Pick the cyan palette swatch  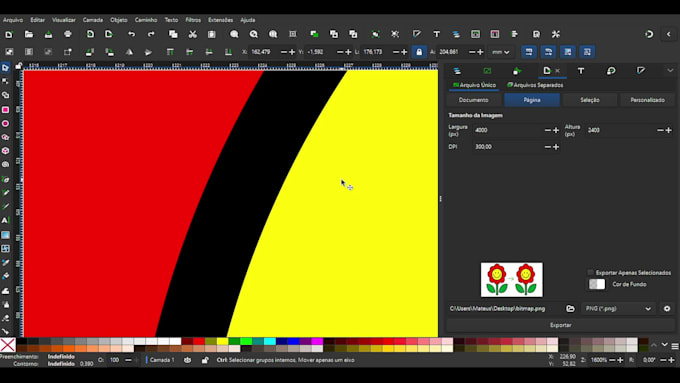tap(270, 342)
